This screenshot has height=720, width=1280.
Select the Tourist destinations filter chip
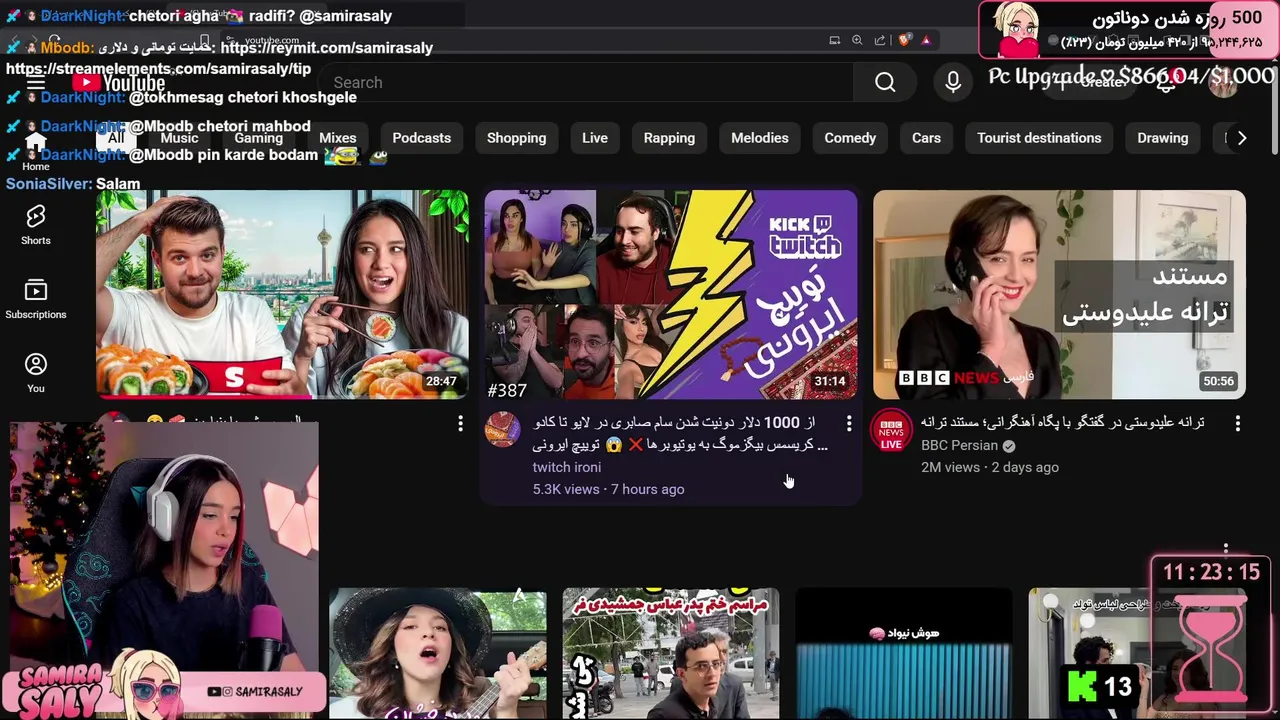pos(1039,138)
